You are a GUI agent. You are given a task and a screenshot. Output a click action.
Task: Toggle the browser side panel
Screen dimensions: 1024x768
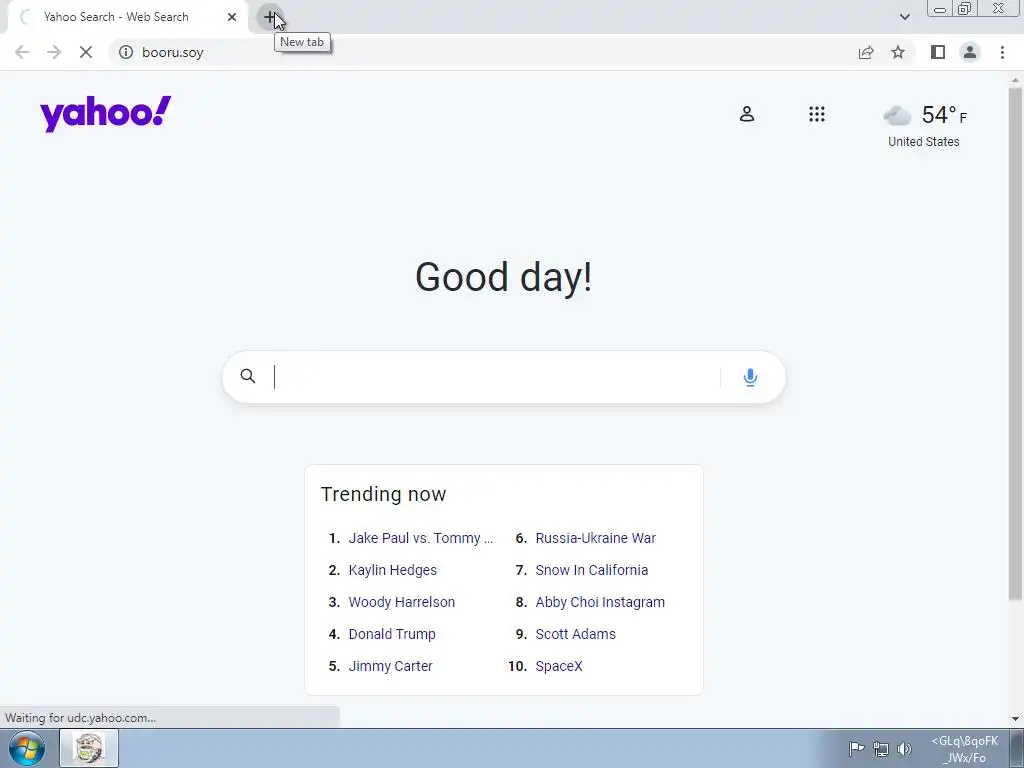[x=938, y=52]
